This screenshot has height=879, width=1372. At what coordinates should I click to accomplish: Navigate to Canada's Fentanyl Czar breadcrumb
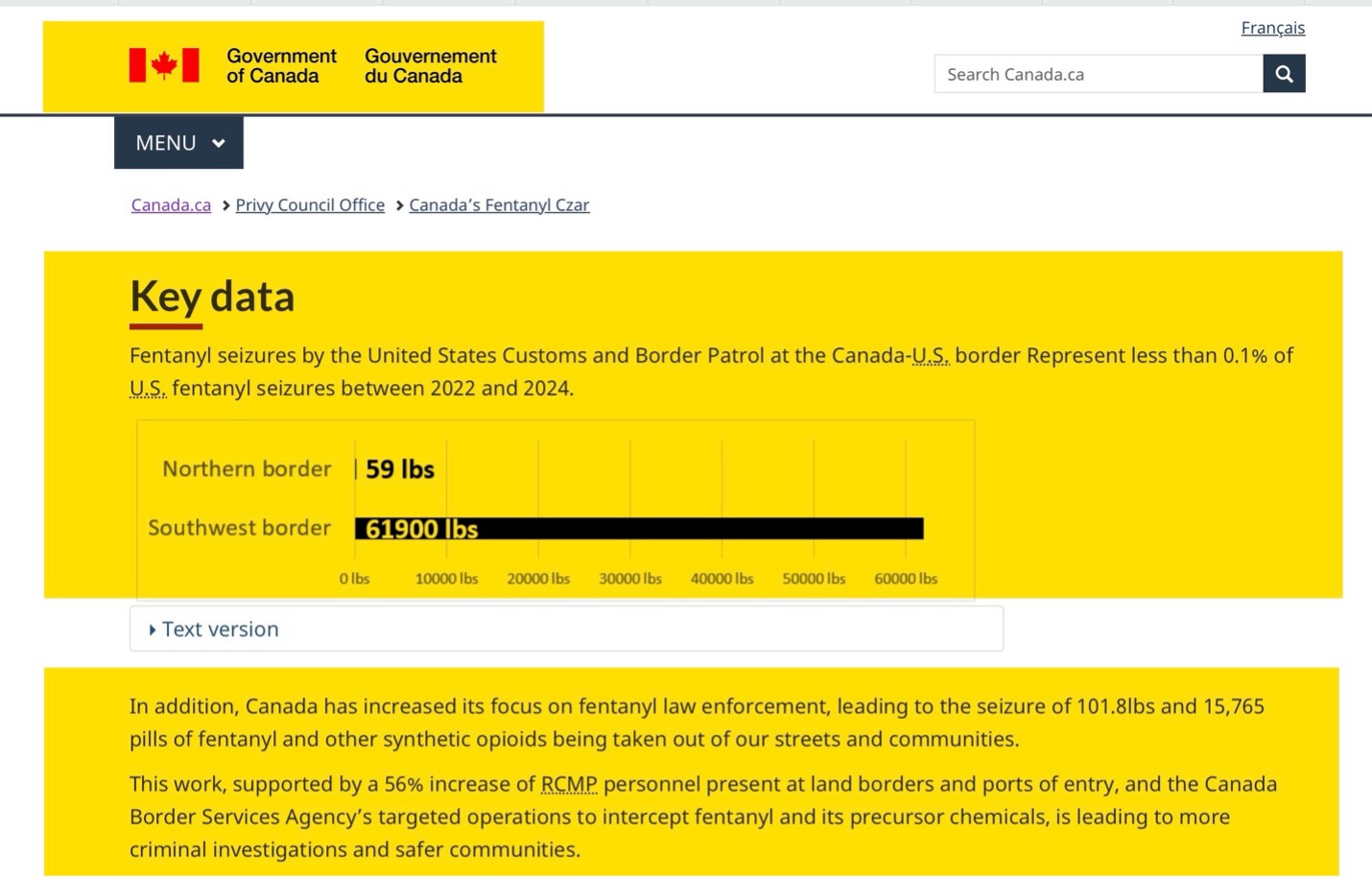pyautogui.click(x=499, y=204)
